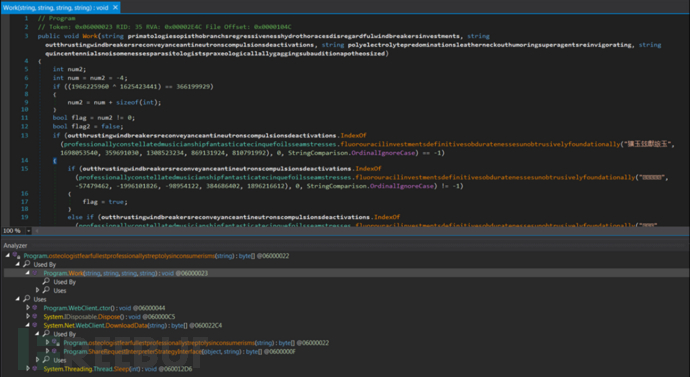Click method icon of root osteologist Analyzer row
This screenshot has height=377, width=690.
point(17,256)
